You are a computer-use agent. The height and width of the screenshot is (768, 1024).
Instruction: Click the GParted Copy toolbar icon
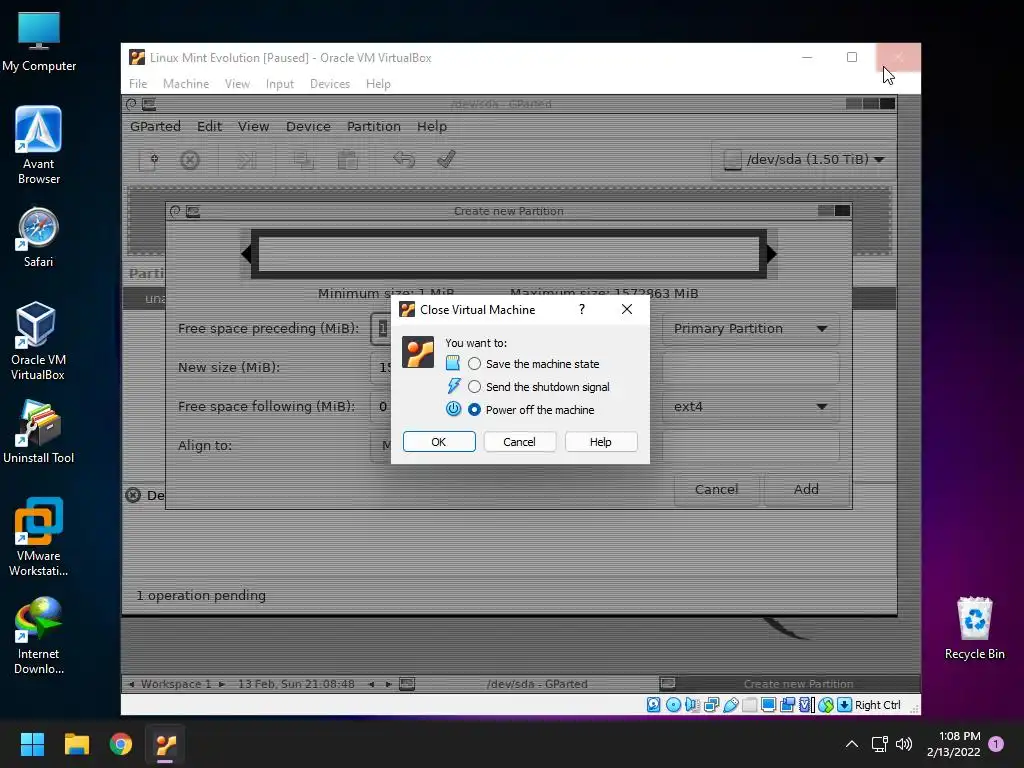pyautogui.click(x=303, y=160)
